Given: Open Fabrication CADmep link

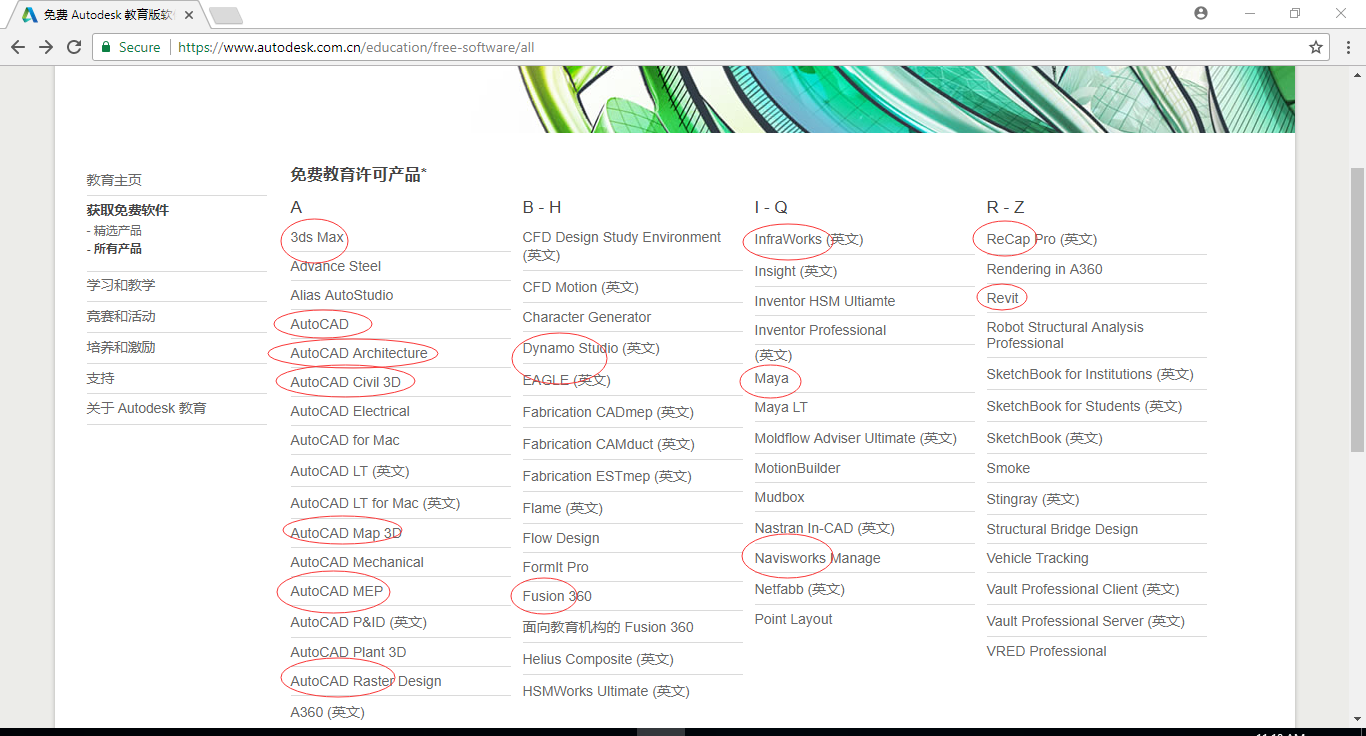Looking at the screenshot, I should click(608, 412).
